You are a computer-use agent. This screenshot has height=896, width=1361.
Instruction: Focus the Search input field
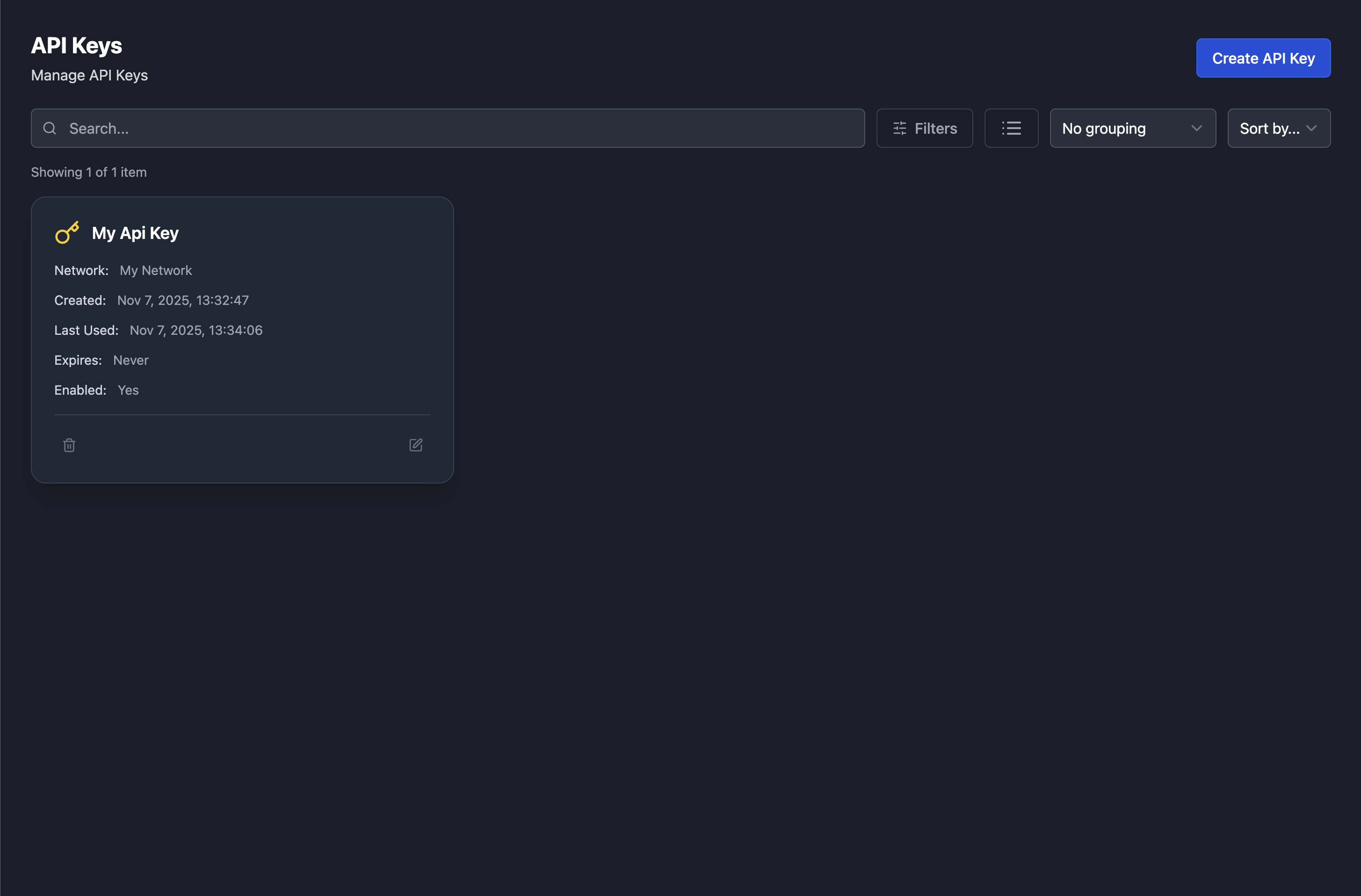pos(448,128)
